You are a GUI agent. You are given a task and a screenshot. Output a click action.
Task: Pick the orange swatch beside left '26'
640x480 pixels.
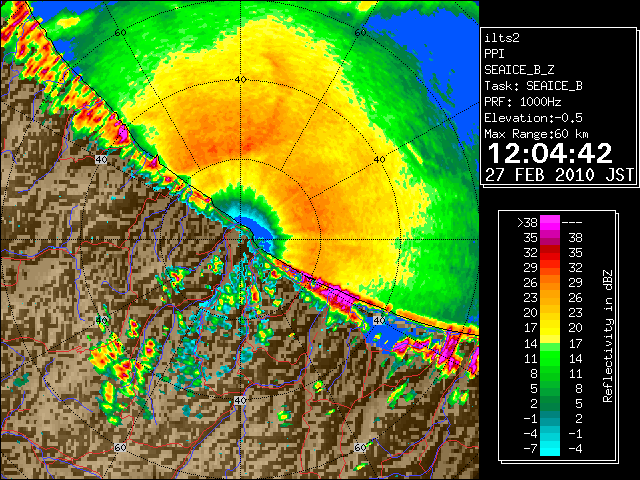point(550,283)
